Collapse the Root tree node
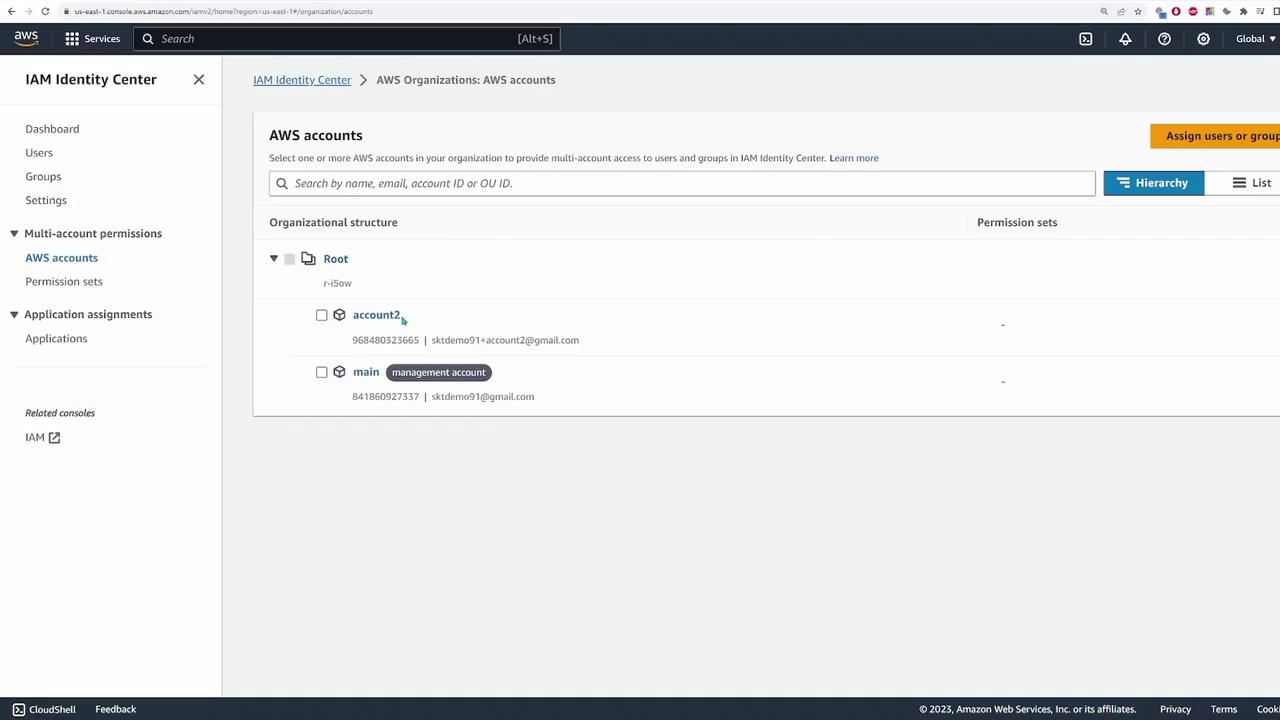This screenshot has width=1280, height=720. pos(274,259)
